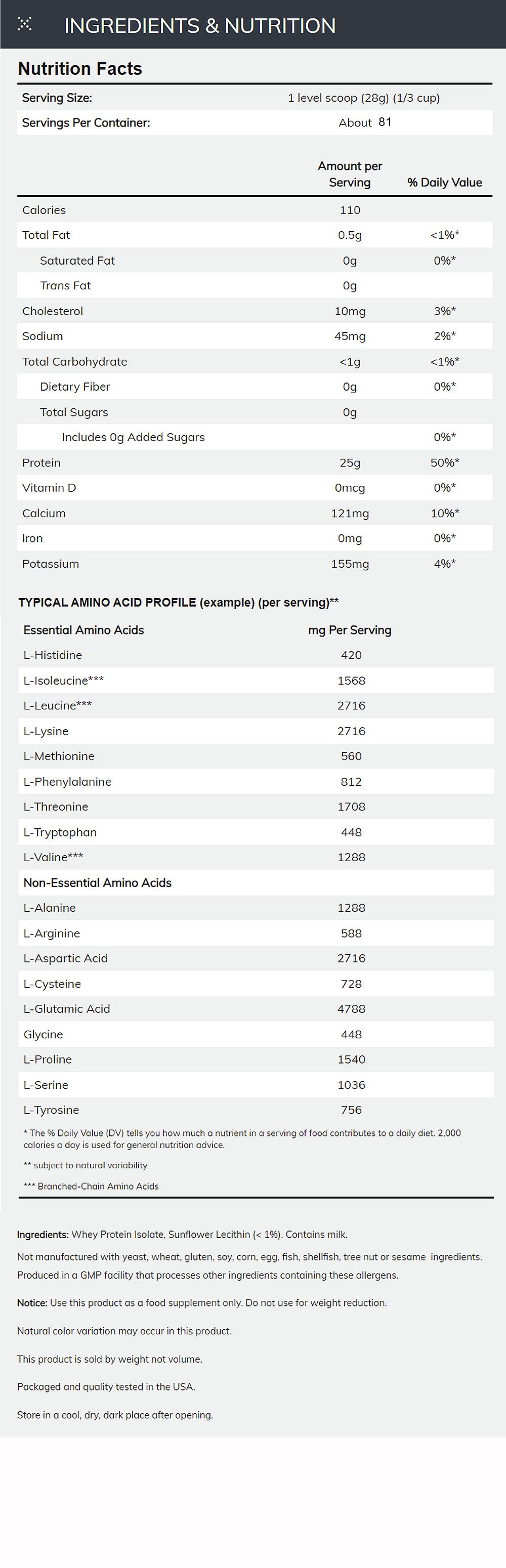Click the L-Leucine row label
The height and width of the screenshot is (1568, 506).
click(57, 705)
